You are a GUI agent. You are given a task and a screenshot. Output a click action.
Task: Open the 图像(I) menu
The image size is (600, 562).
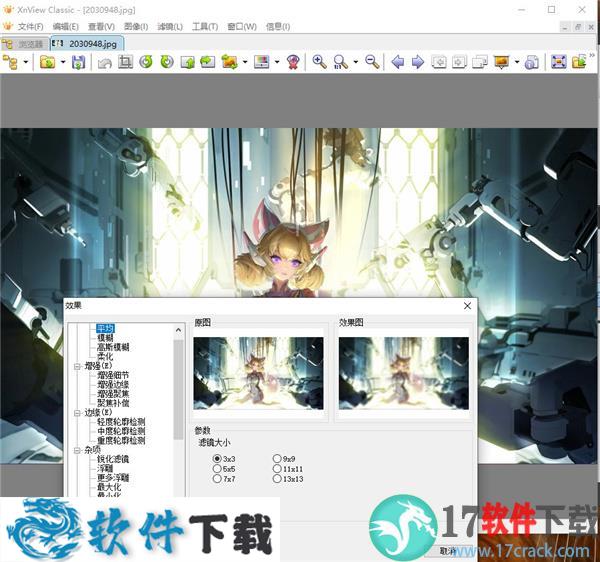(136, 26)
